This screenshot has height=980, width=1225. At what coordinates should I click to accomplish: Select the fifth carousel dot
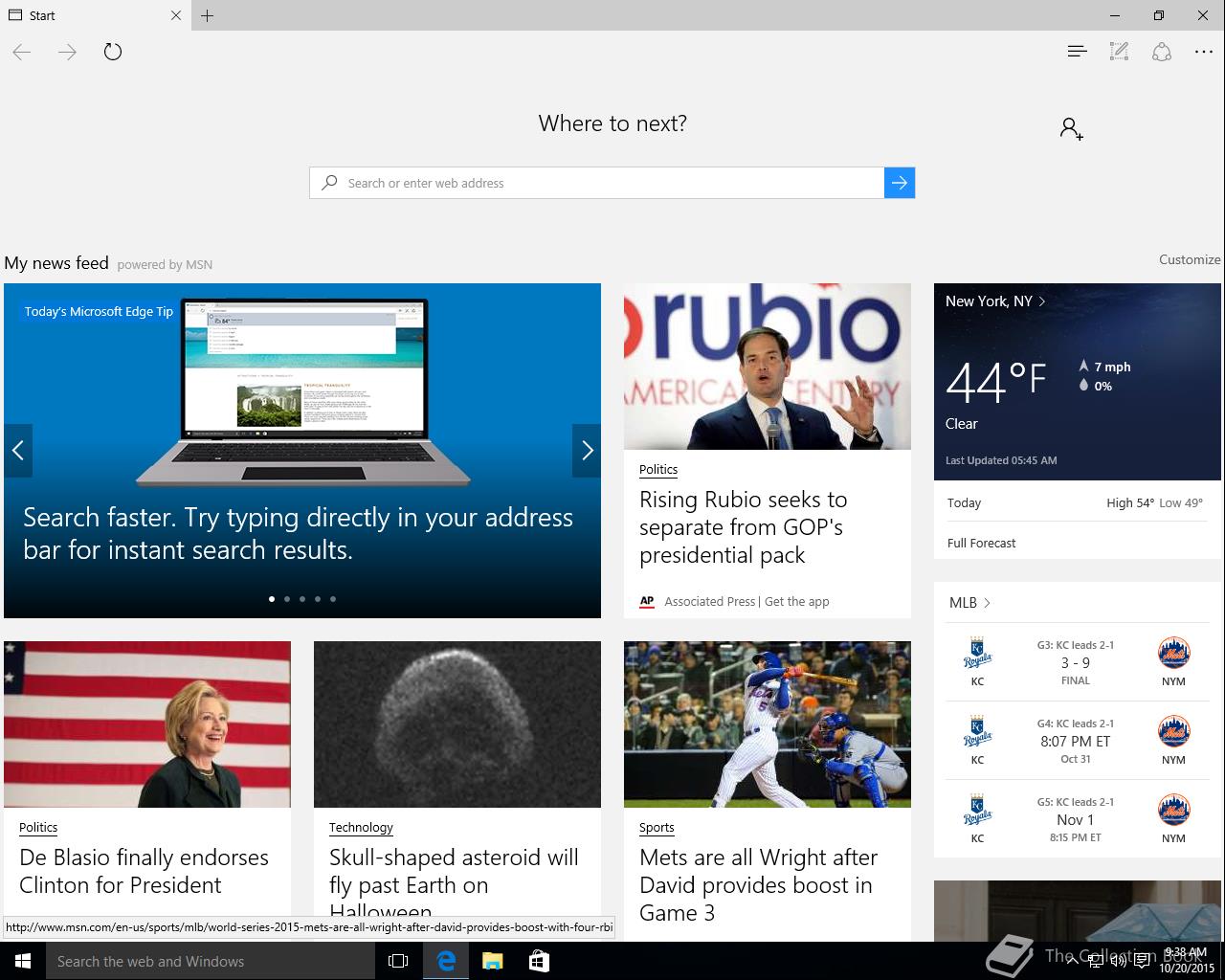coord(333,599)
